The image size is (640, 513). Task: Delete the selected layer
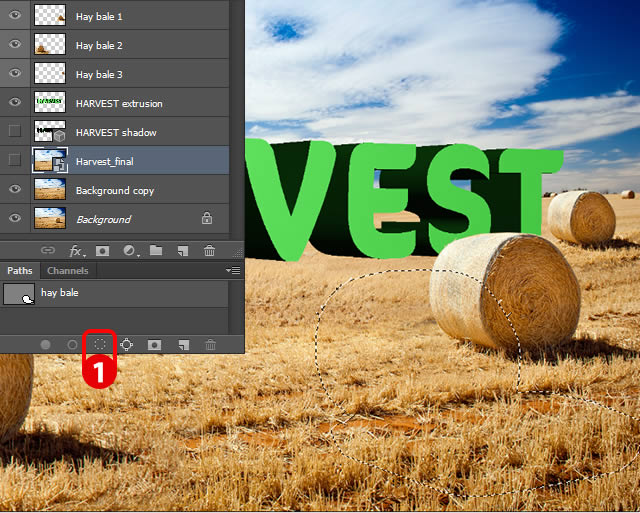209,251
